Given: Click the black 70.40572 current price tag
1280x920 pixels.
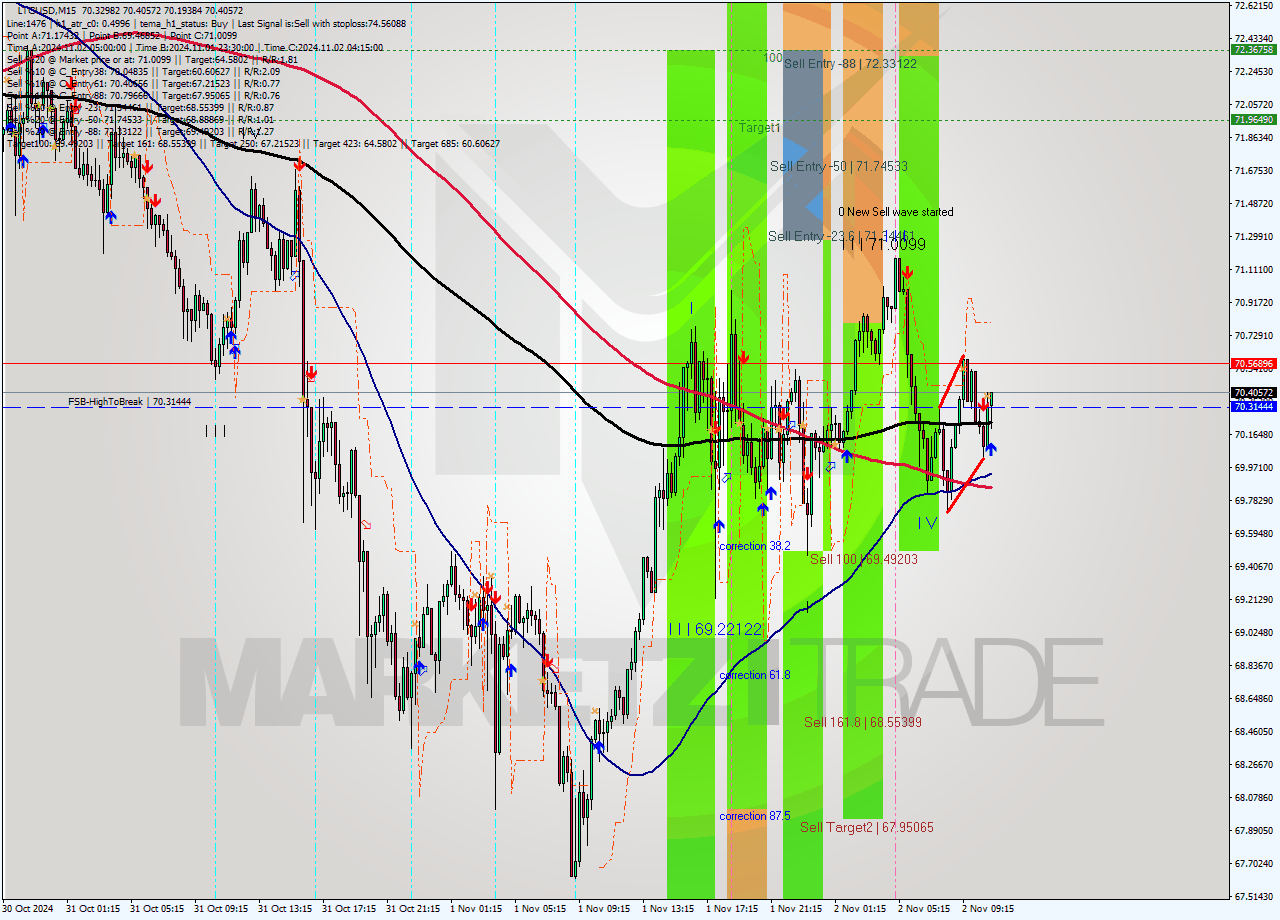Looking at the screenshot, I should pyautogui.click(x=1253, y=393).
